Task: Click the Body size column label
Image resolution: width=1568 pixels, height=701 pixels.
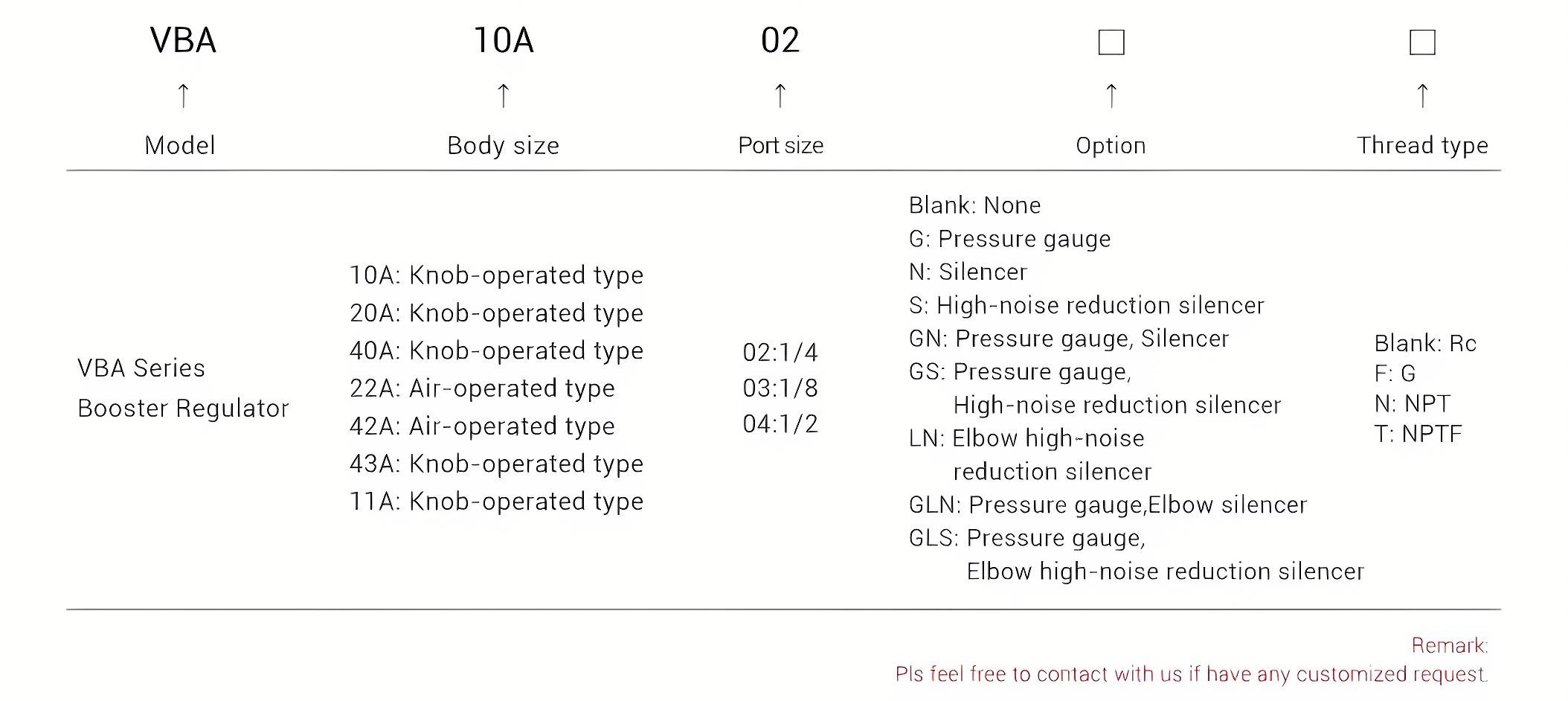Action: (x=503, y=145)
